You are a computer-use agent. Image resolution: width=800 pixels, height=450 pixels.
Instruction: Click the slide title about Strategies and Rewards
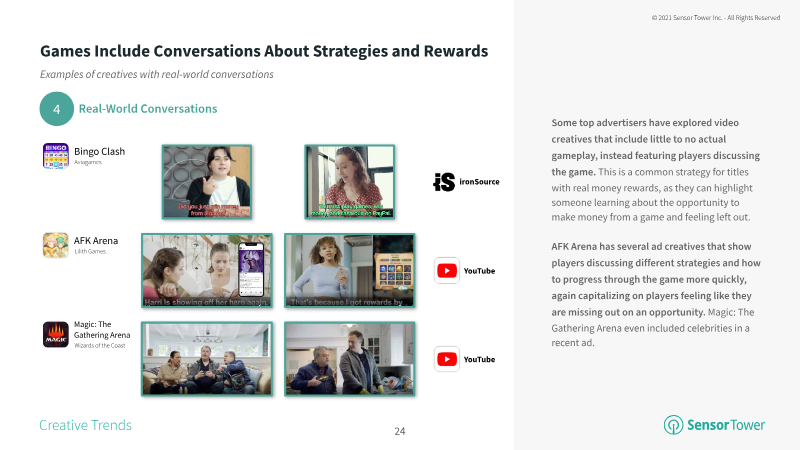click(x=264, y=51)
